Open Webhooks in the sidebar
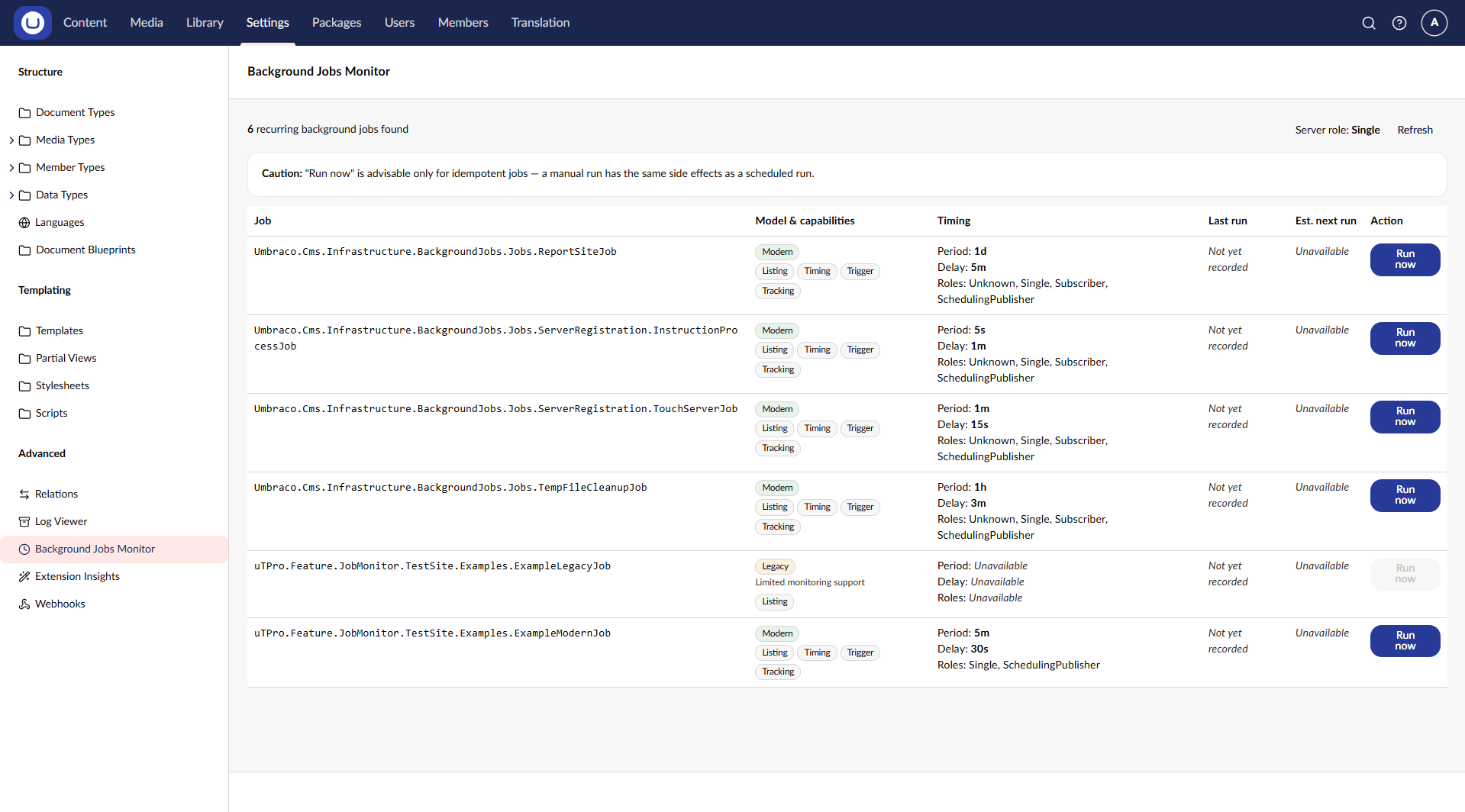The height and width of the screenshot is (812, 1465). pyautogui.click(x=60, y=604)
